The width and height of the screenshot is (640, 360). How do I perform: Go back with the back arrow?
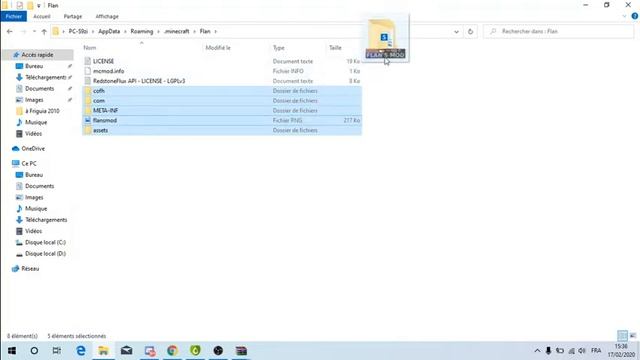tap(9, 31)
